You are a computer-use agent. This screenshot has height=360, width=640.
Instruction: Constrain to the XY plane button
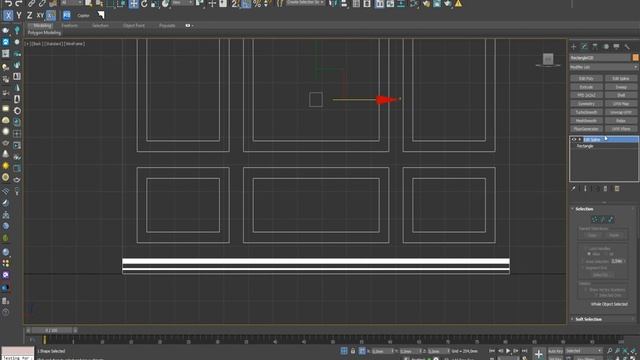click(x=40, y=16)
